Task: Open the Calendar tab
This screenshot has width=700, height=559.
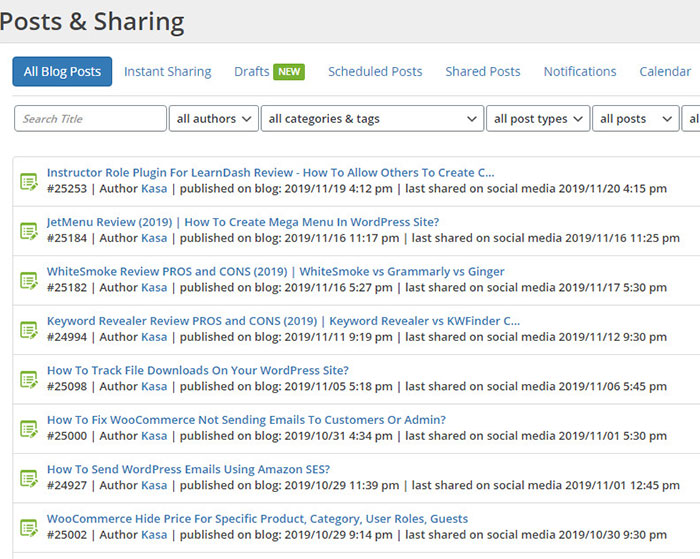Action: click(x=665, y=72)
